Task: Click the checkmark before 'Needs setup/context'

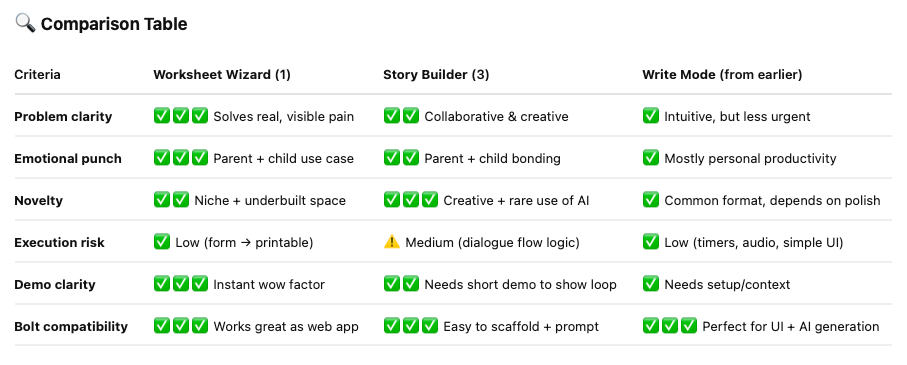Action: [651, 285]
